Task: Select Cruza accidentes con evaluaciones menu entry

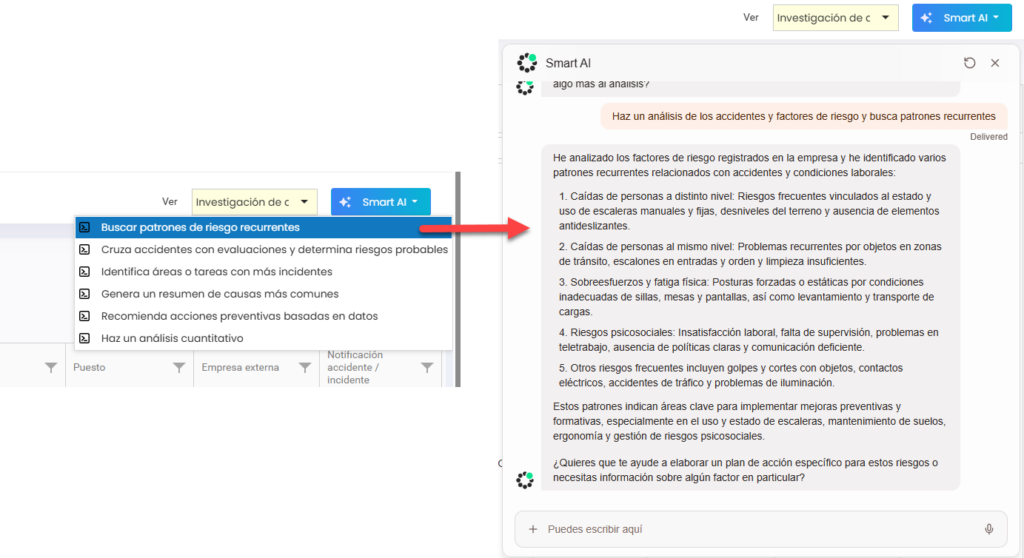Action: (x=263, y=250)
